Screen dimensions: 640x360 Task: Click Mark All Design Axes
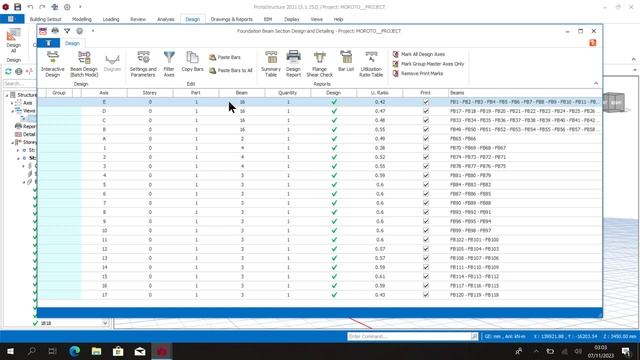[x=419, y=54]
